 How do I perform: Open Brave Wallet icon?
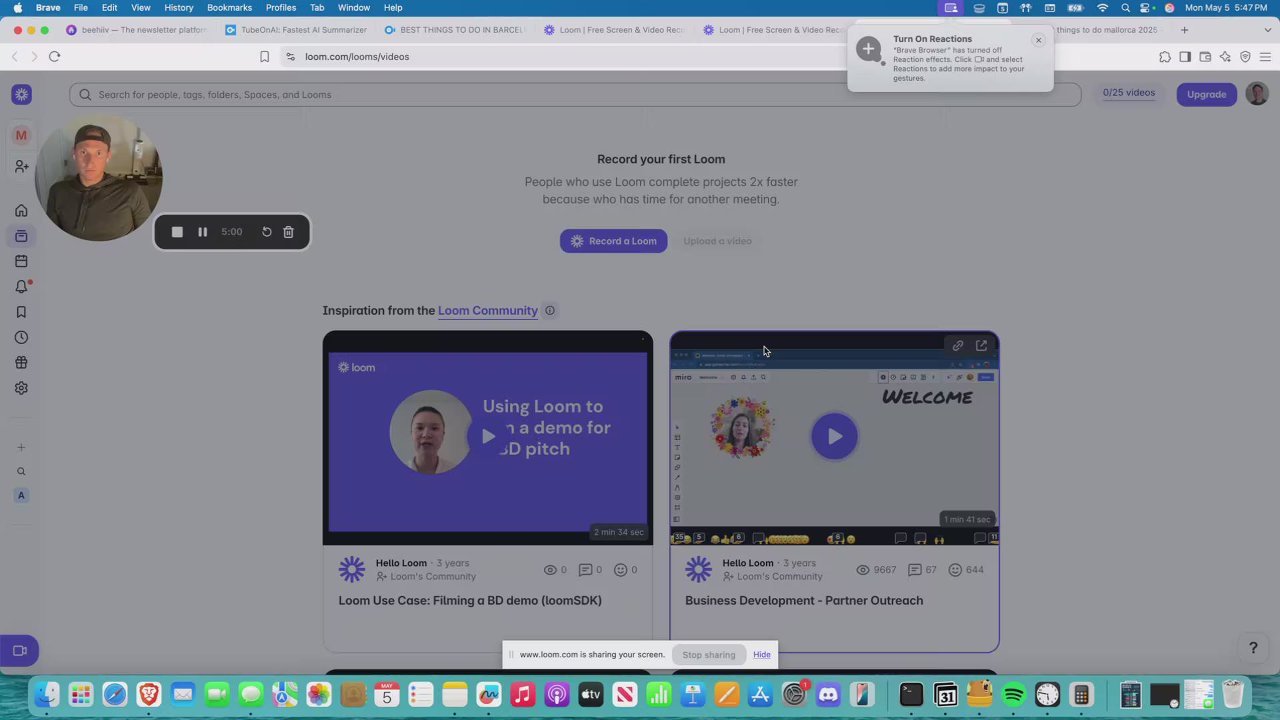1205,57
